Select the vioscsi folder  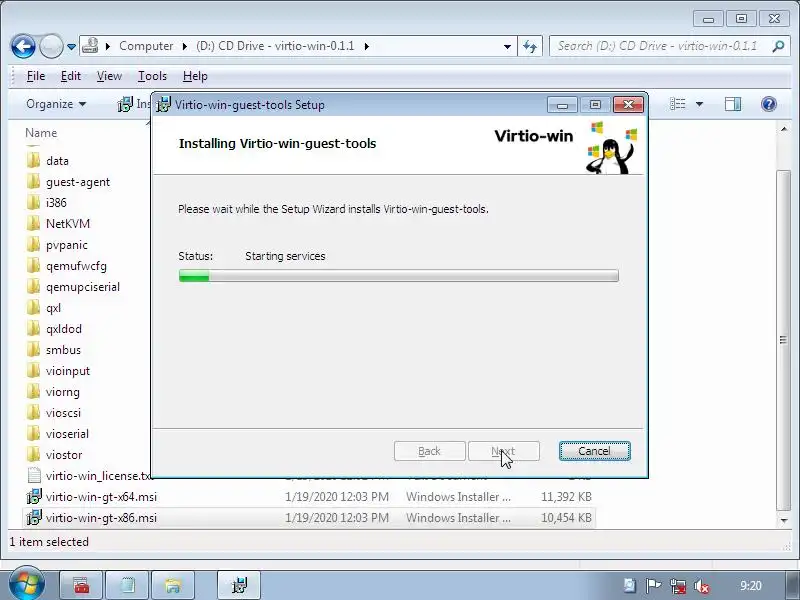point(63,413)
